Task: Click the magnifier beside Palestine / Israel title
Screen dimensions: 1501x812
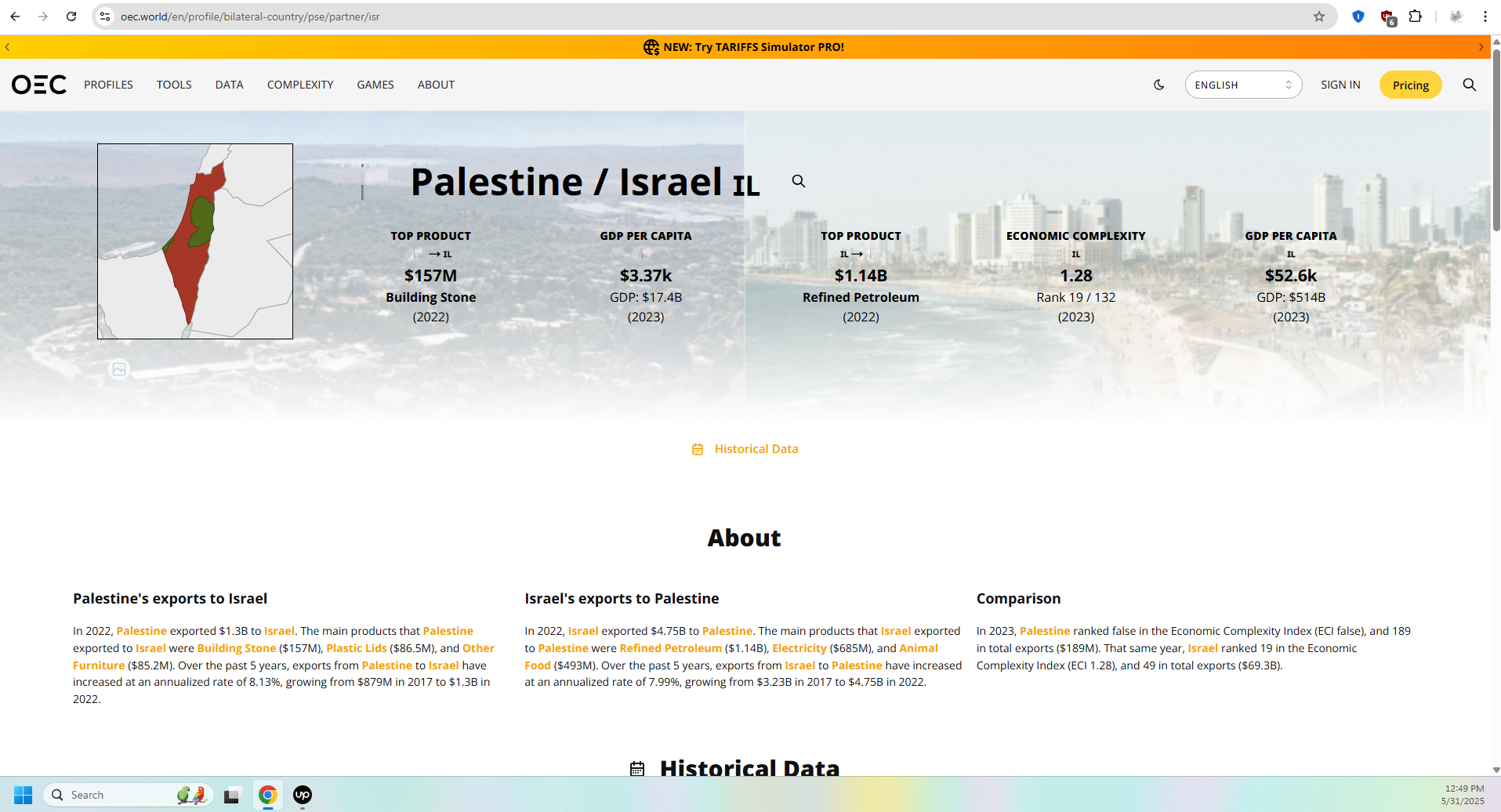Action: point(799,181)
